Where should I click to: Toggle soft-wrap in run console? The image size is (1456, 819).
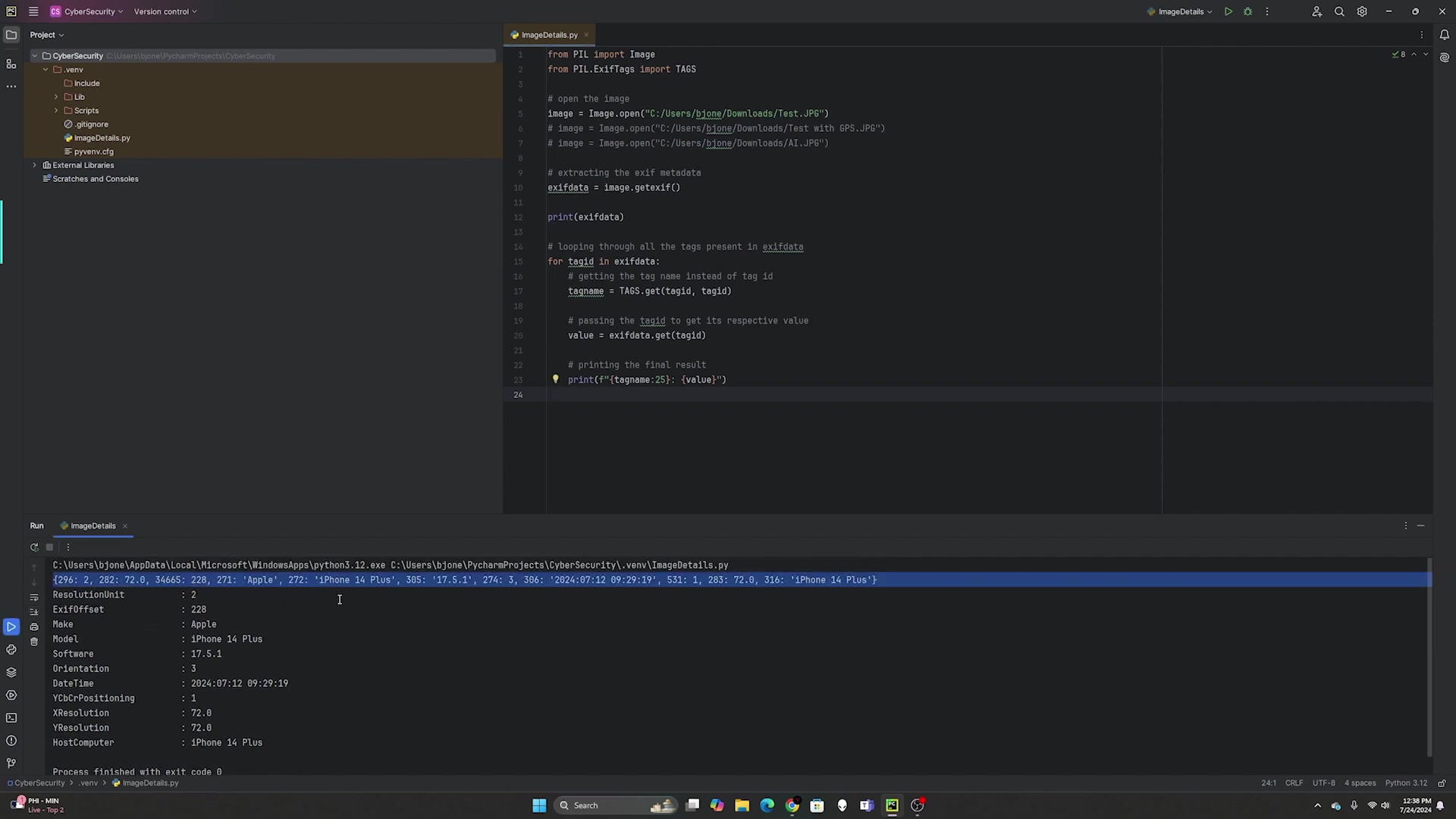pos(34,598)
